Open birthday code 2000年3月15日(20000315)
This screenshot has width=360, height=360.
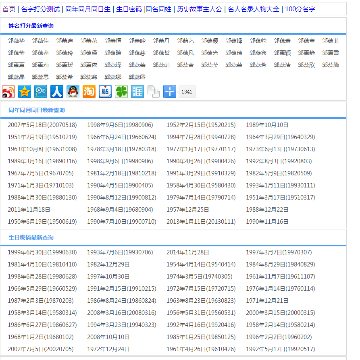280,313
